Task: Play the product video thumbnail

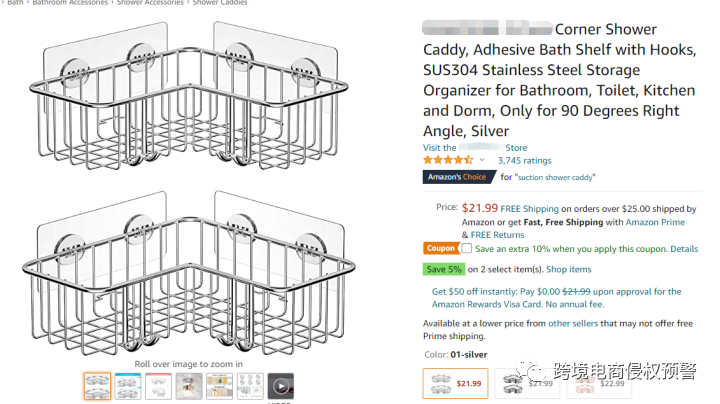Action: point(282,387)
